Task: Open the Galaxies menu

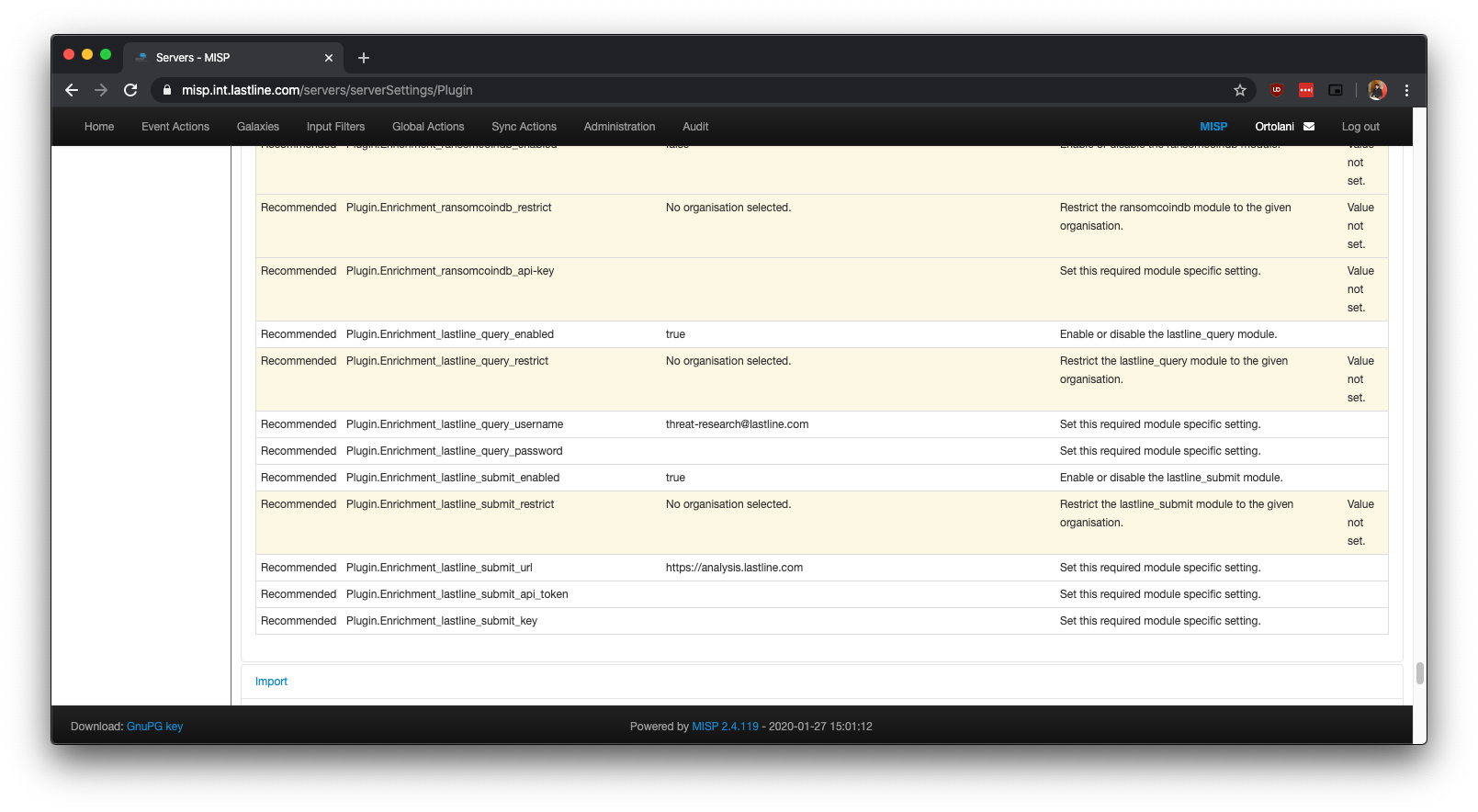Action: pyautogui.click(x=258, y=127)
